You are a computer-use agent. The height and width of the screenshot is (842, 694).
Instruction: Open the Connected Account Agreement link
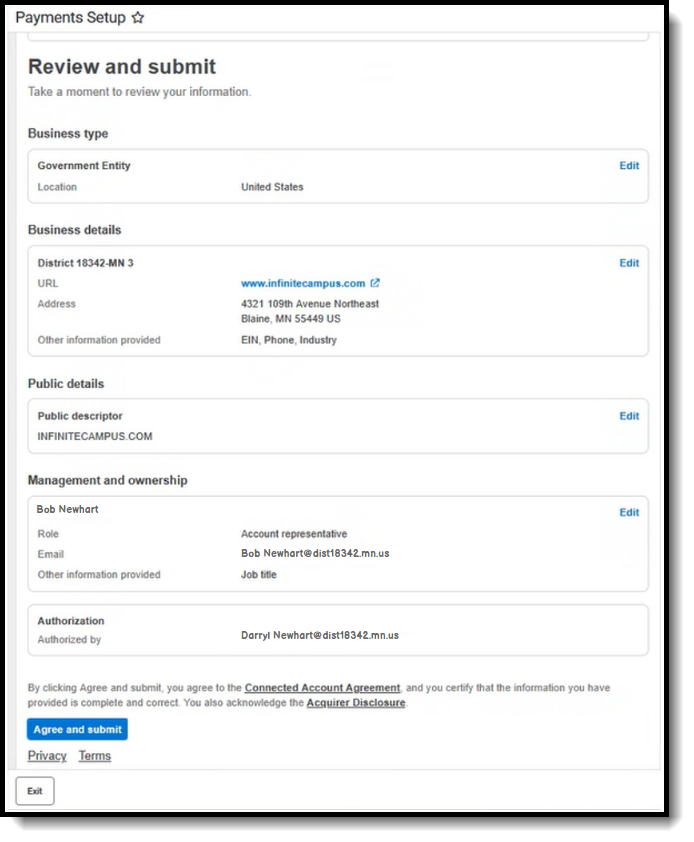[322, 688]
